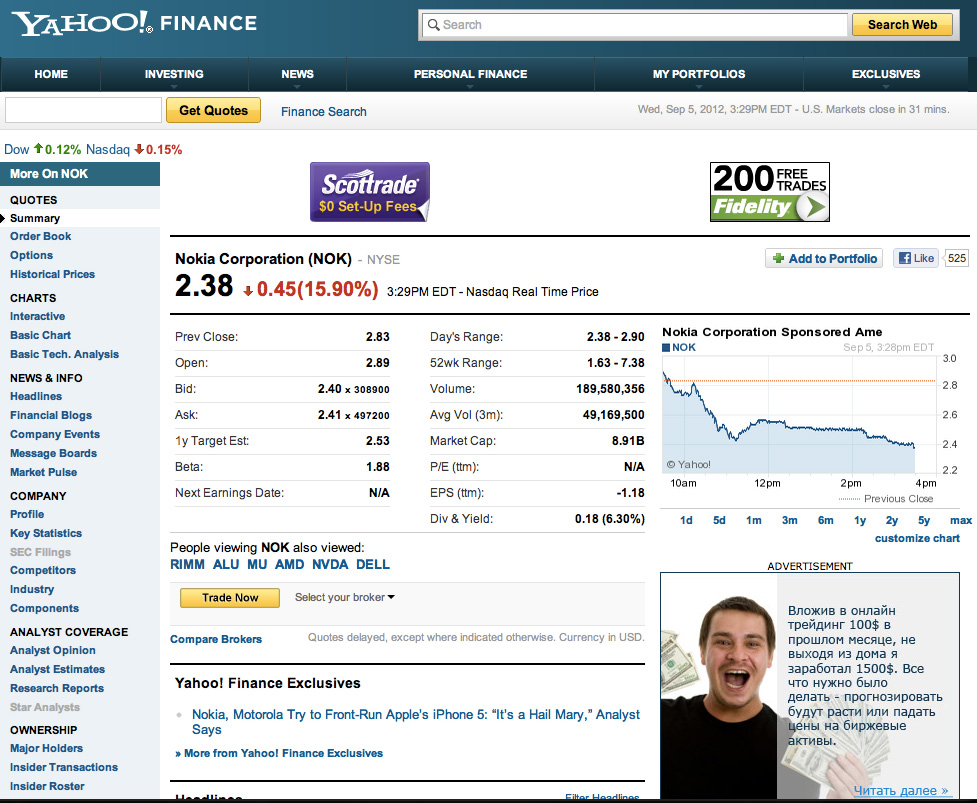977x803 pixels.
Task: Click the magnifier icon in the search box
Action: [x=434, y=25]
